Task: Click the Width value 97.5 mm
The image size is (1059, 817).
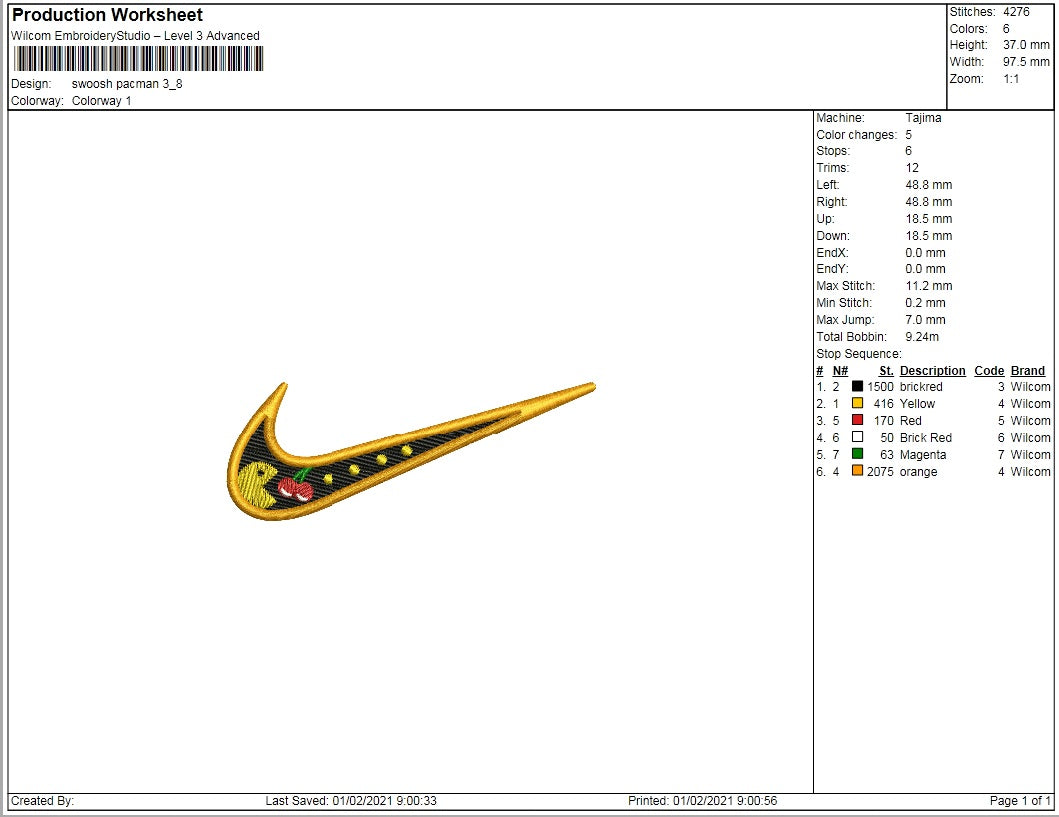Action: [x=1026, y=61]
